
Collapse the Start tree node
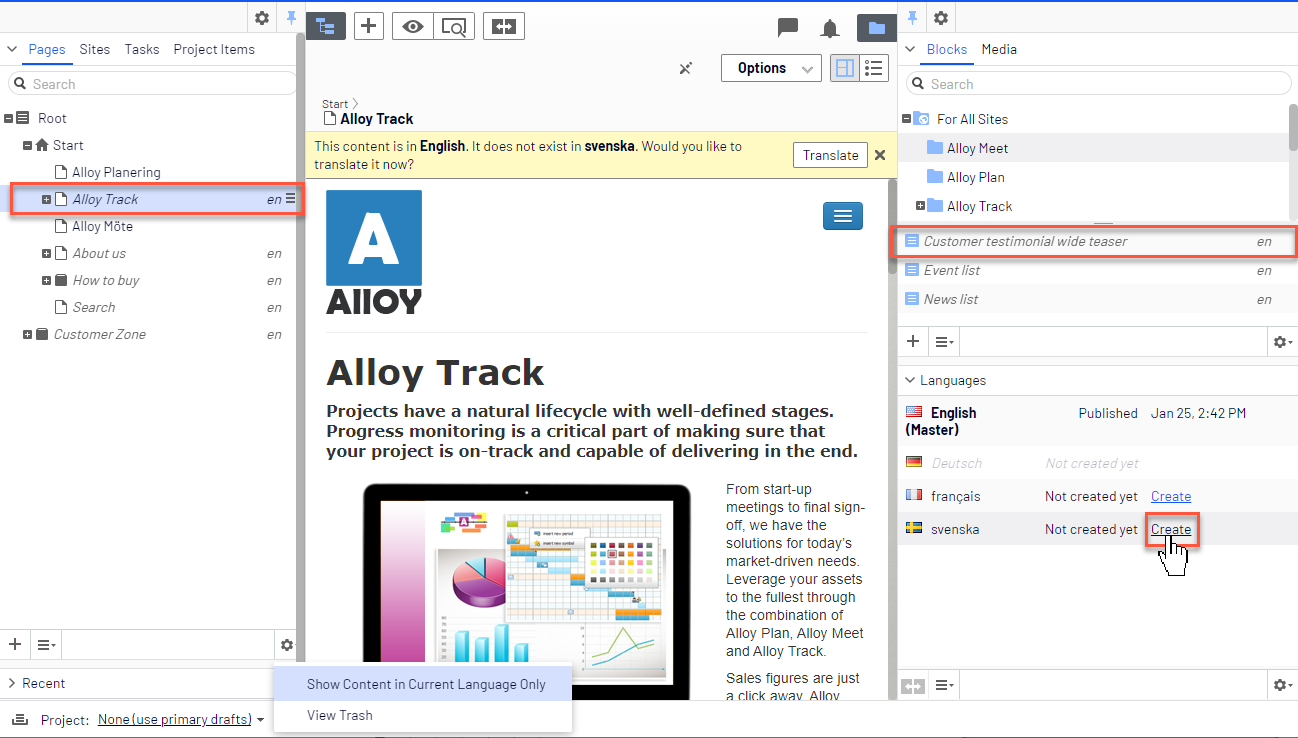point(28,145)
